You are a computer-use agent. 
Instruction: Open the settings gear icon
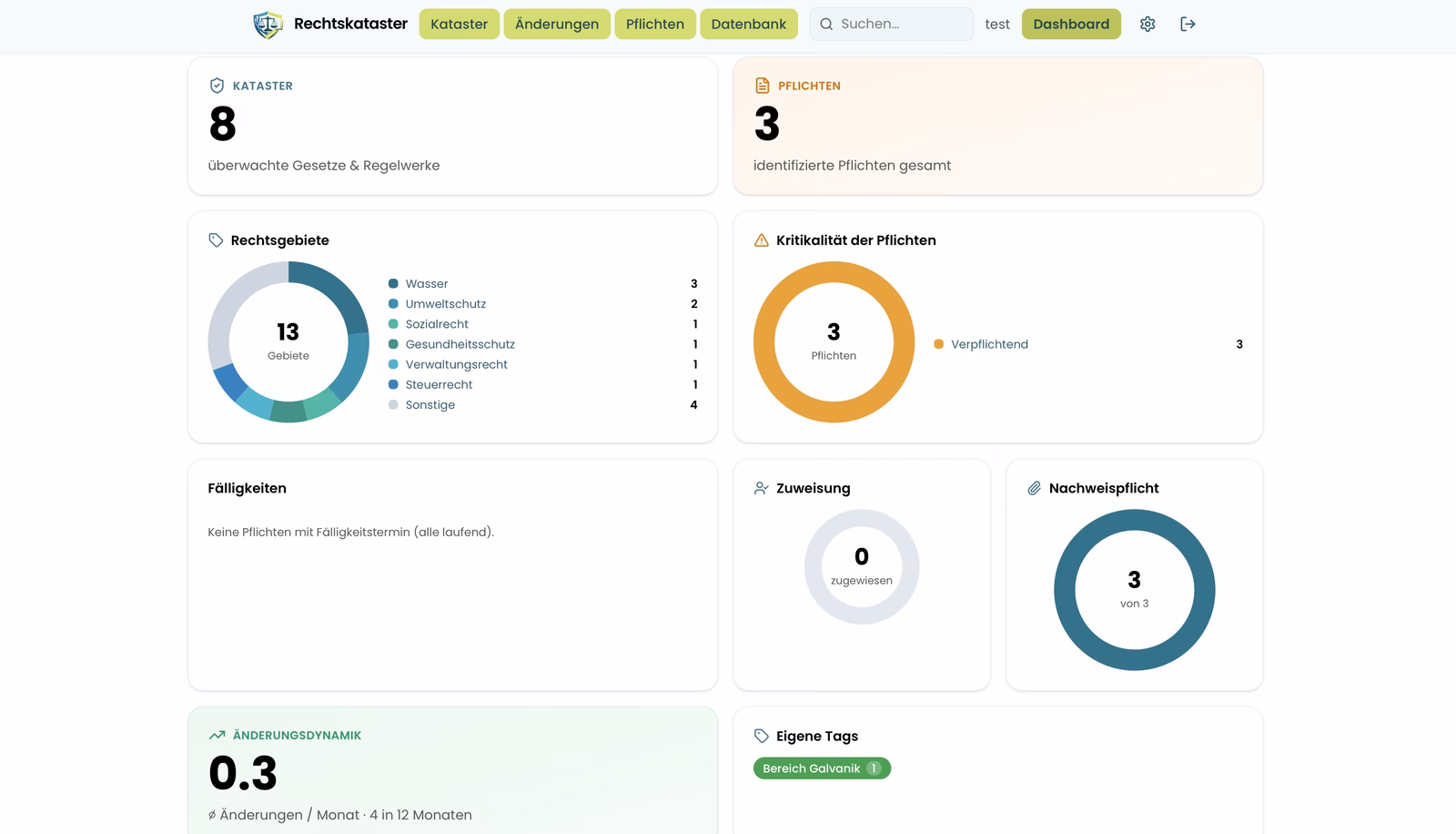(x=1148, y=25)
